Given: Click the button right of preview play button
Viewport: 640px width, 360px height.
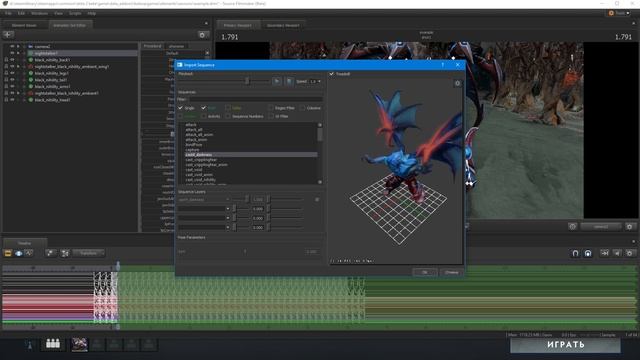Looking at the screenshot, I should click(289, 81).
